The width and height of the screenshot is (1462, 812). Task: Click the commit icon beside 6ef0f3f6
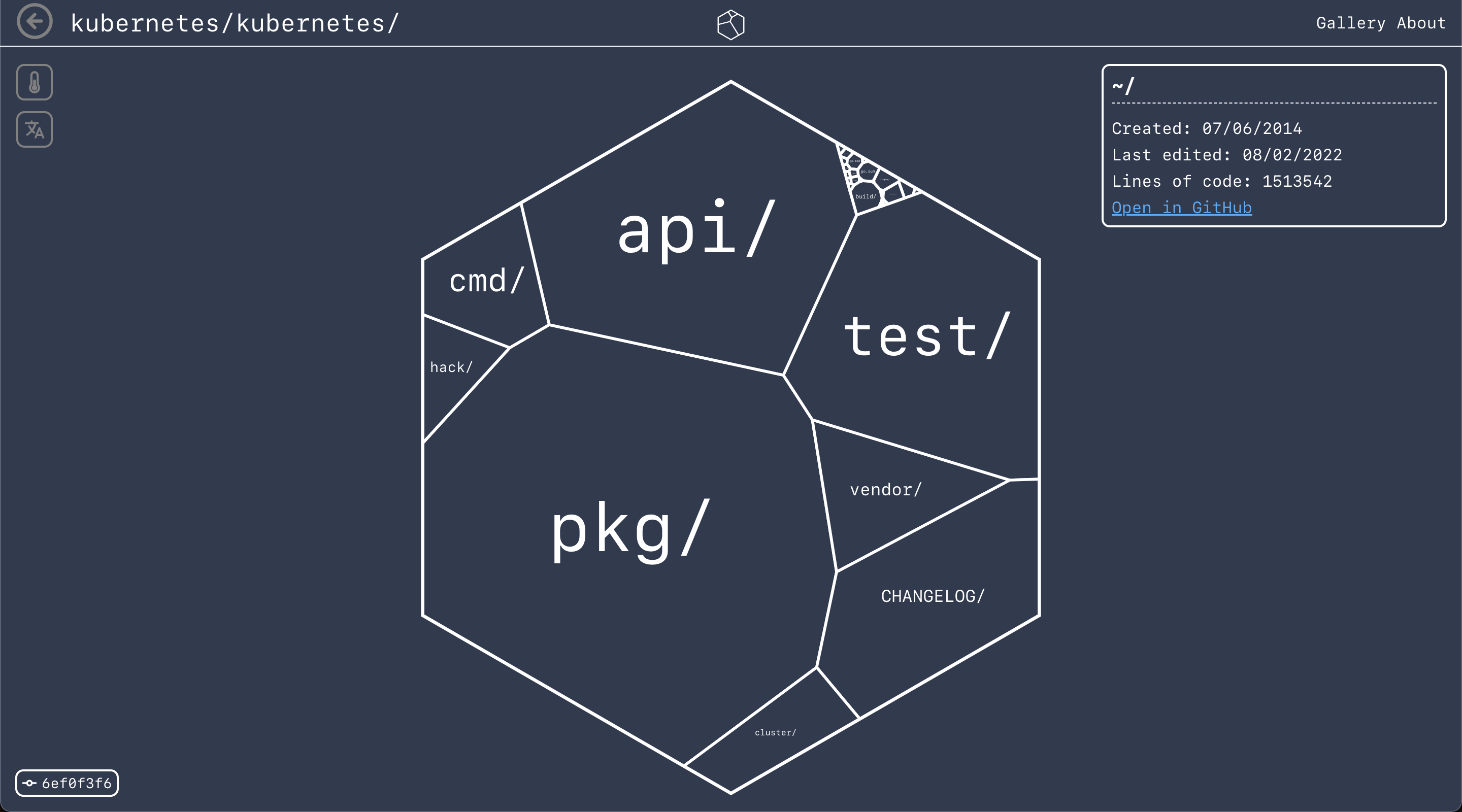click(29, 783)
